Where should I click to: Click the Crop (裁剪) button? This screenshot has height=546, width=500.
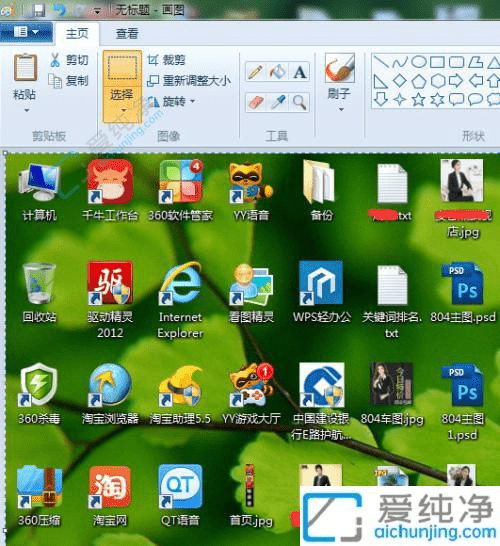(x=166, y=60)
